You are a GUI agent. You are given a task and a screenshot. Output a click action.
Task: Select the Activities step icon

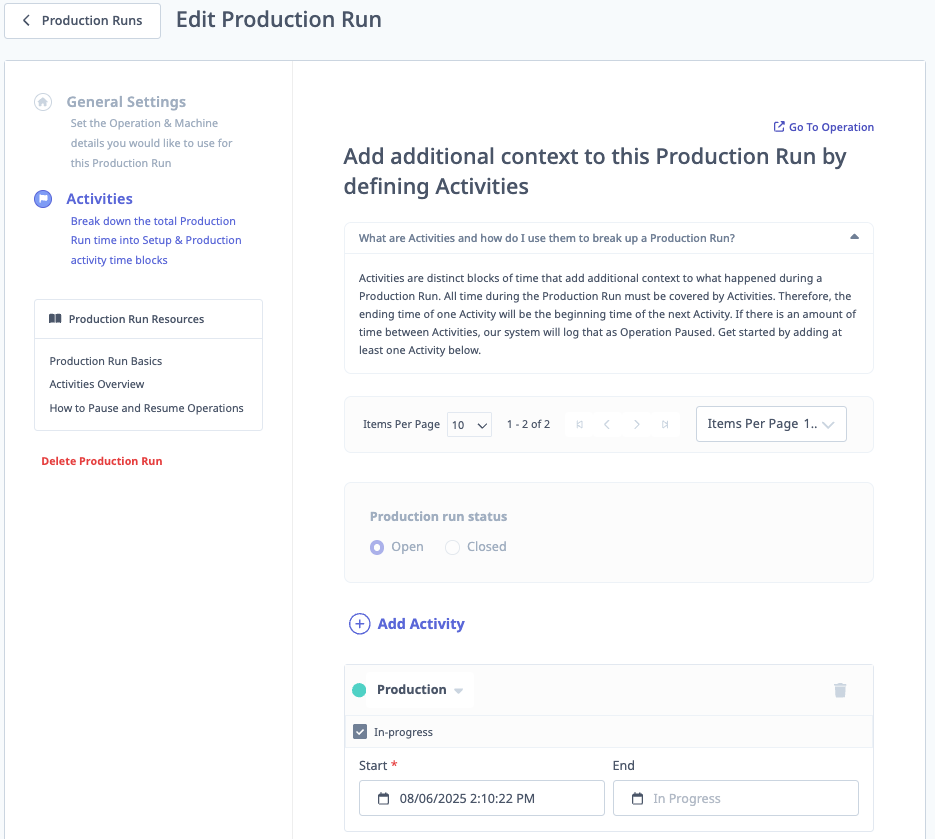click(42, 198)
